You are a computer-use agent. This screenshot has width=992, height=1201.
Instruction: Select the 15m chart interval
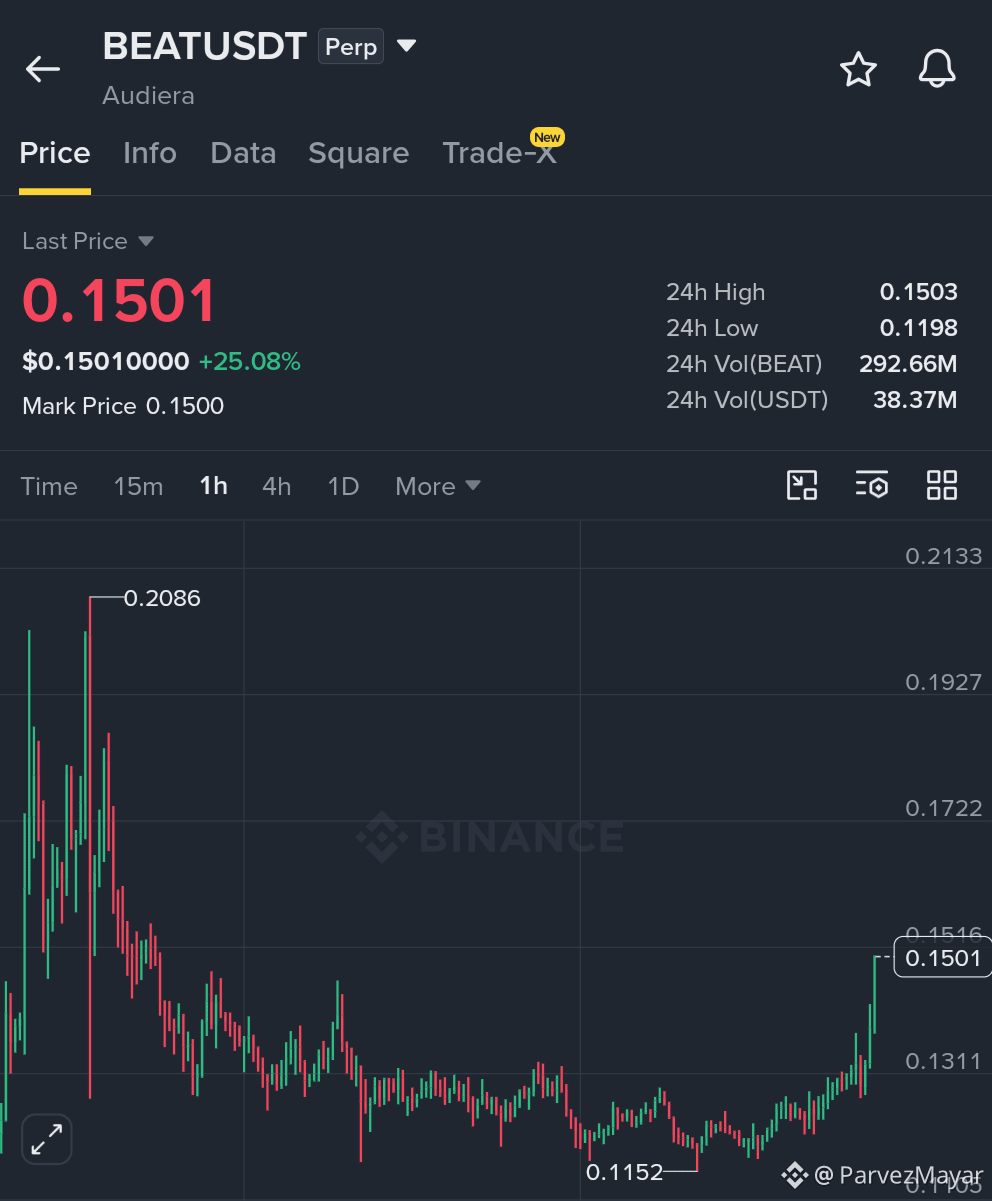138,486
